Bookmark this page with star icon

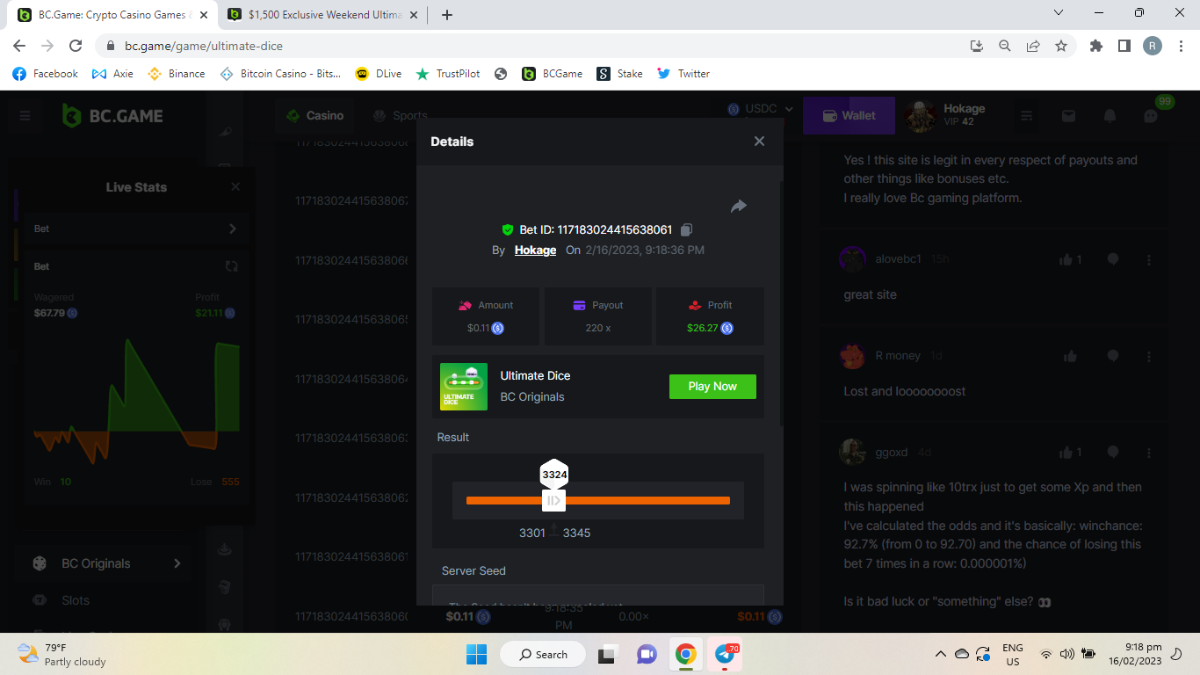pyautogui.click(x=1061, y=45)
